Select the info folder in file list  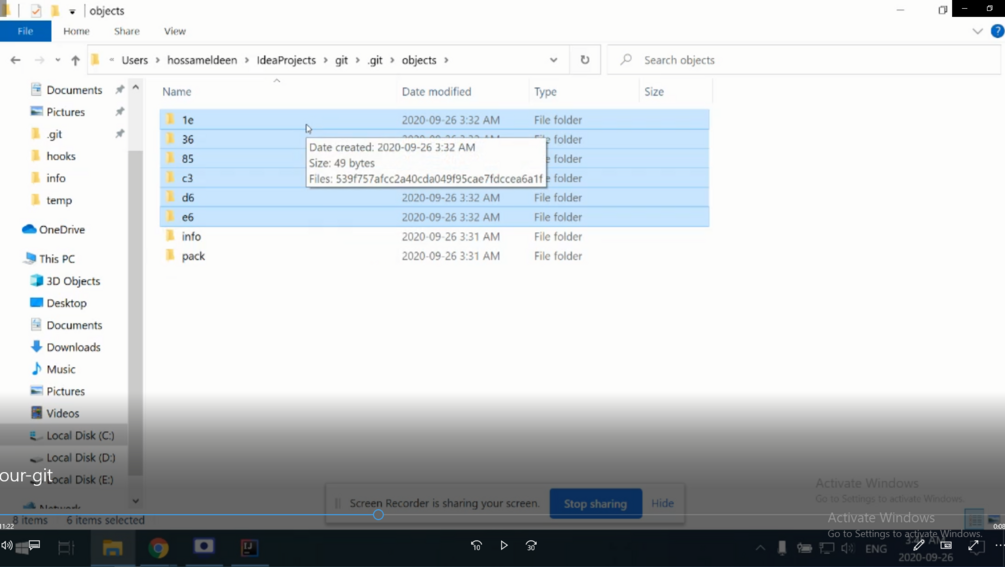435,236
